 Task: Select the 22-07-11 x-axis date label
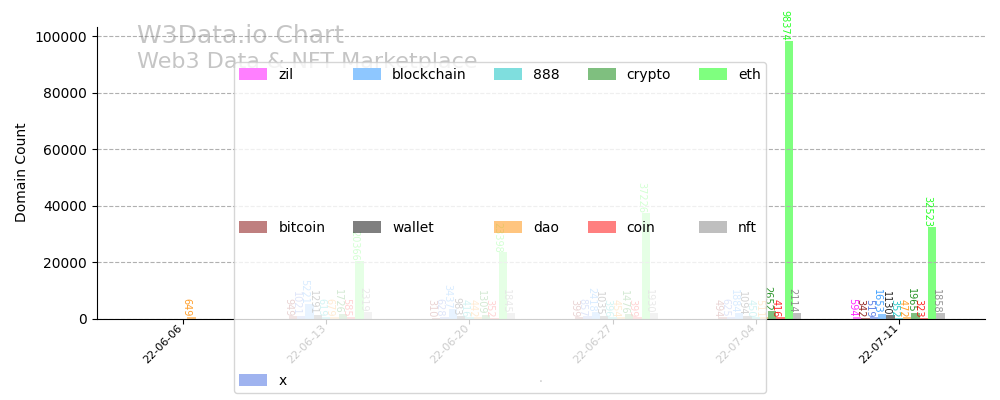pos(879,343)
